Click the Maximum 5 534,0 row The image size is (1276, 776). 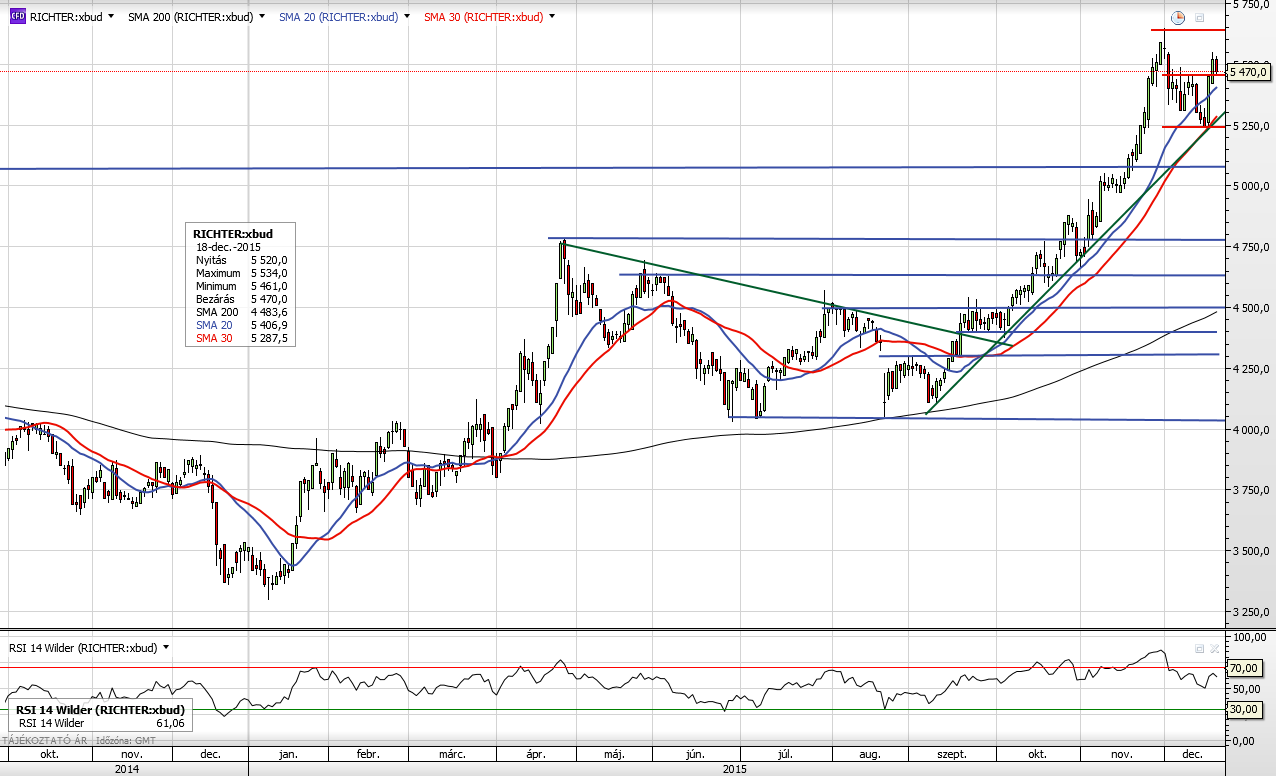241,273
